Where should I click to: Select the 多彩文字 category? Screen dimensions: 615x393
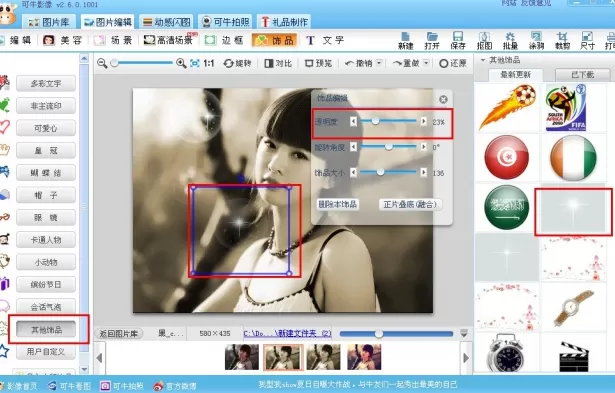46,84
